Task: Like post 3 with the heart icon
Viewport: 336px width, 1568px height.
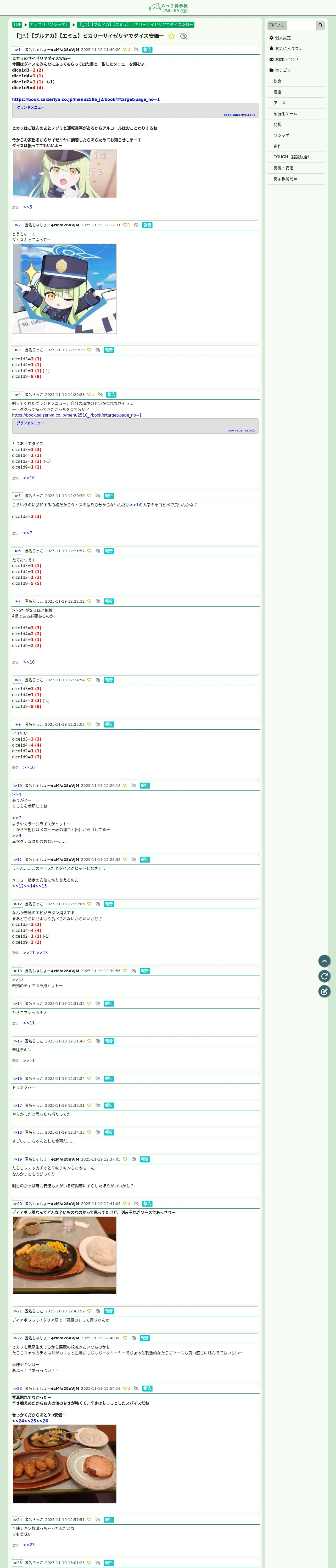Action: (x=89, y=350)
